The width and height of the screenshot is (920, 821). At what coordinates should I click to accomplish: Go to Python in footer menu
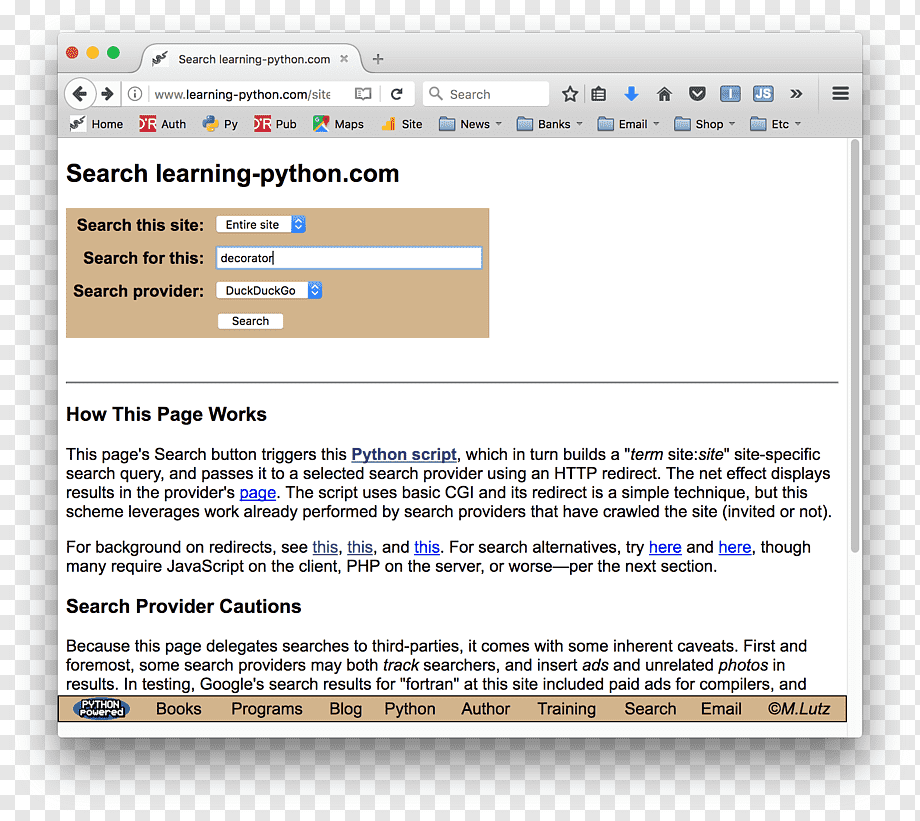(410, 708)
